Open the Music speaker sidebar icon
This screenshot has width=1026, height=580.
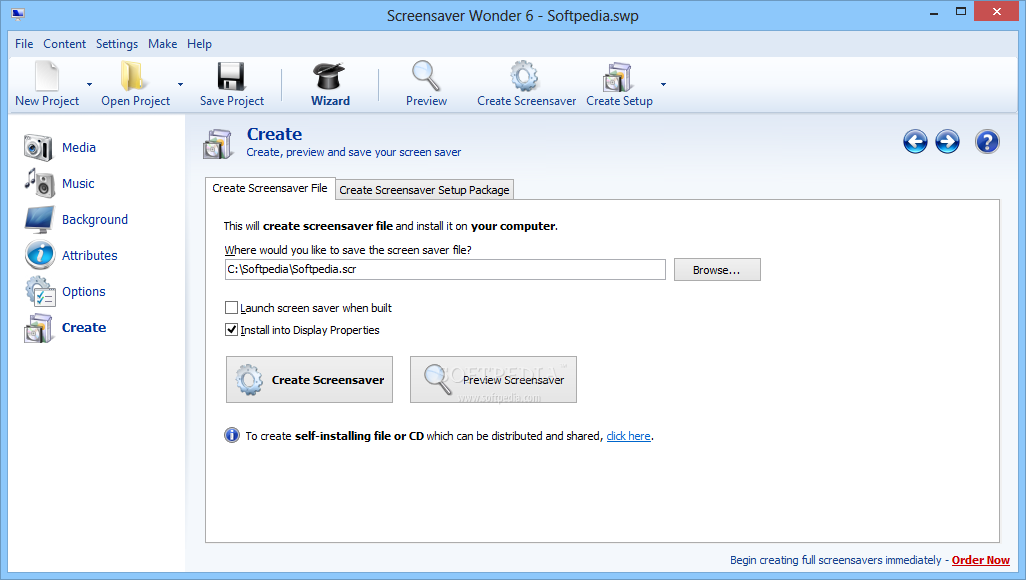click(39, 183)
